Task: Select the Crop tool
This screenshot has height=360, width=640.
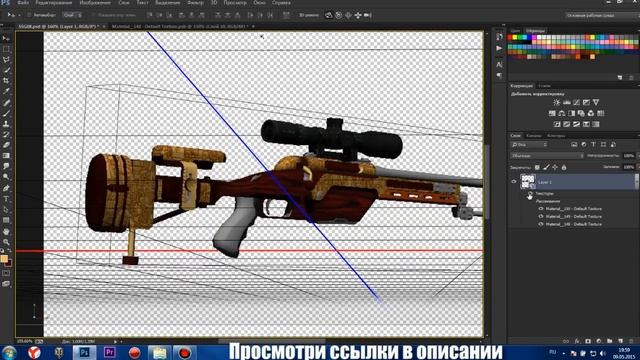Action: coord(6,81)
